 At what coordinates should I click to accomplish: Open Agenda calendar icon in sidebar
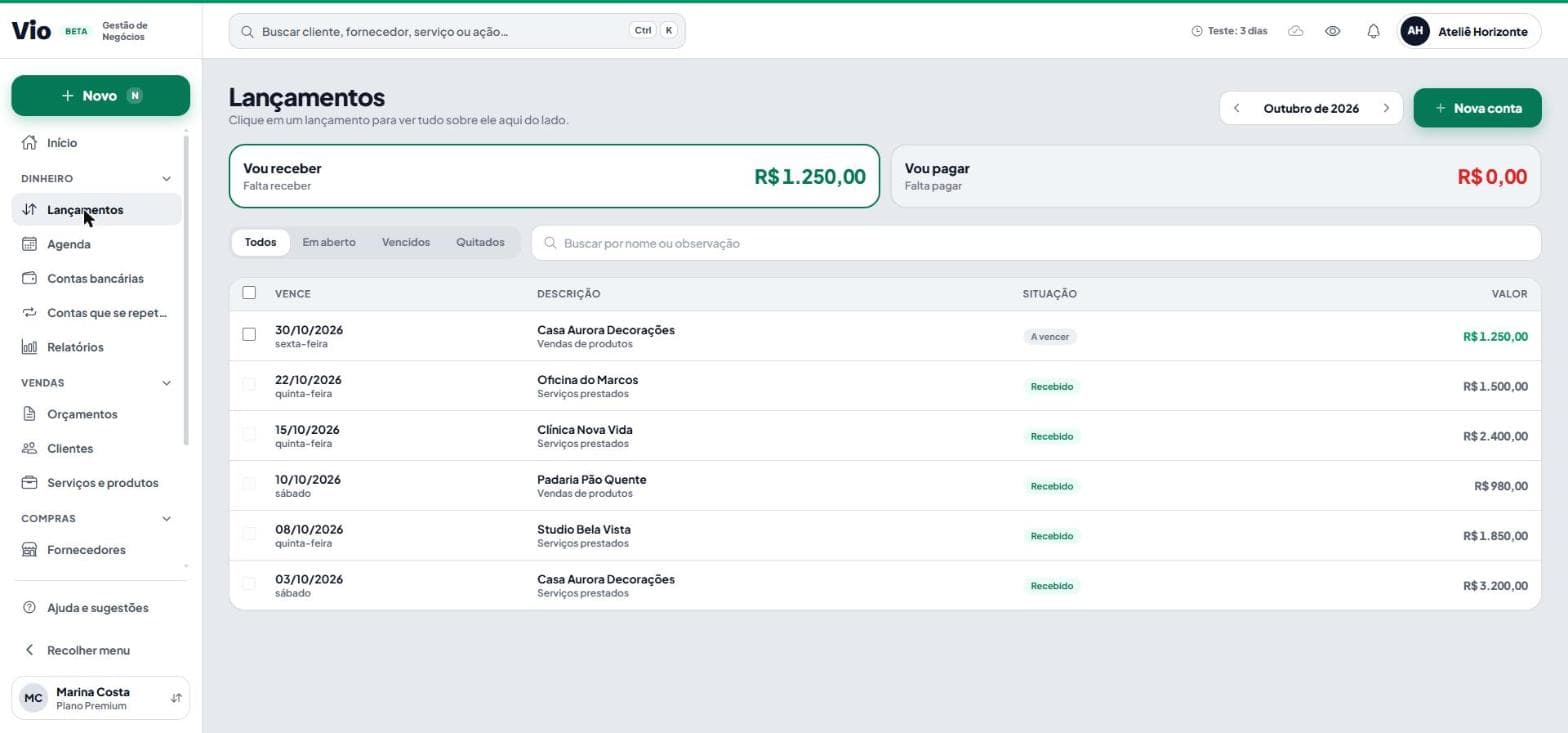point(29,244)
